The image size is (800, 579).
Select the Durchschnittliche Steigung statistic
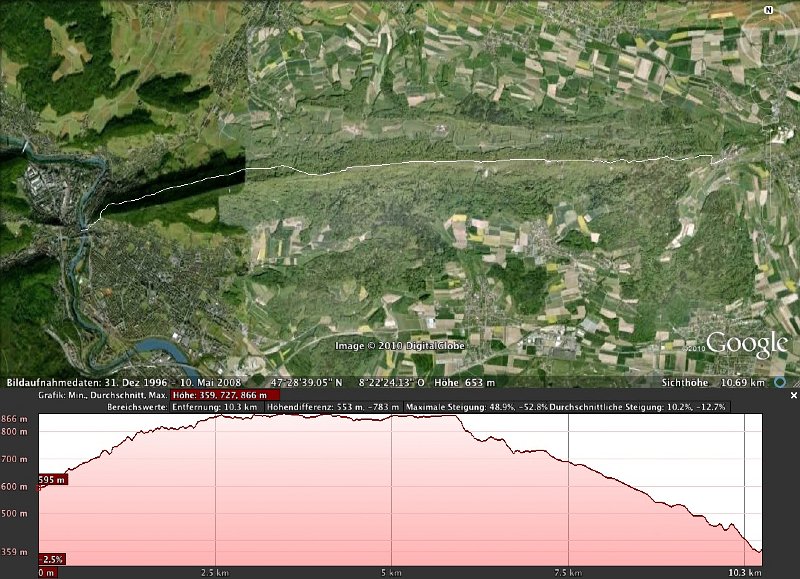[639, 408]
